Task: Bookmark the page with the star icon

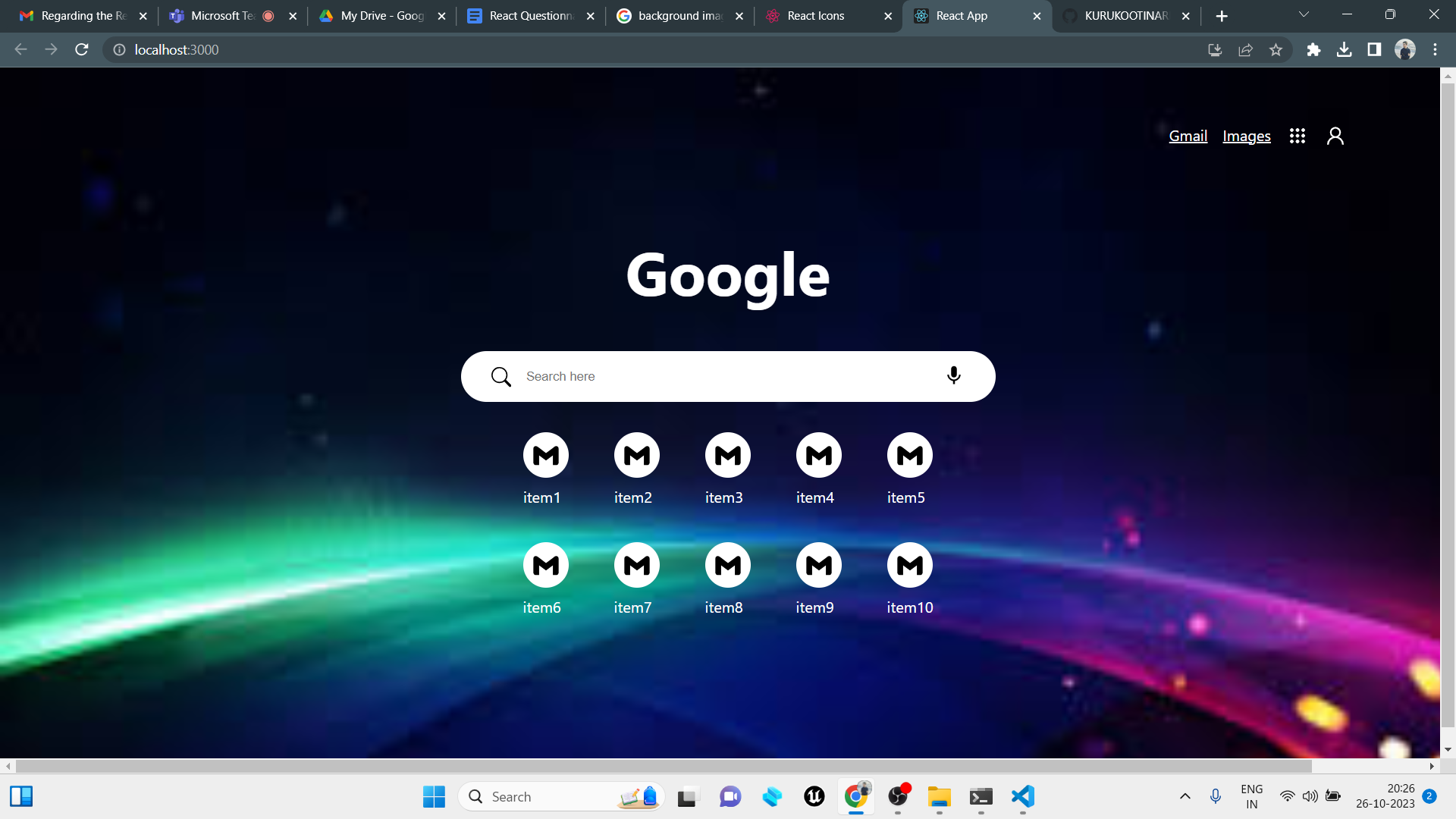Action: pos(1276,49)
